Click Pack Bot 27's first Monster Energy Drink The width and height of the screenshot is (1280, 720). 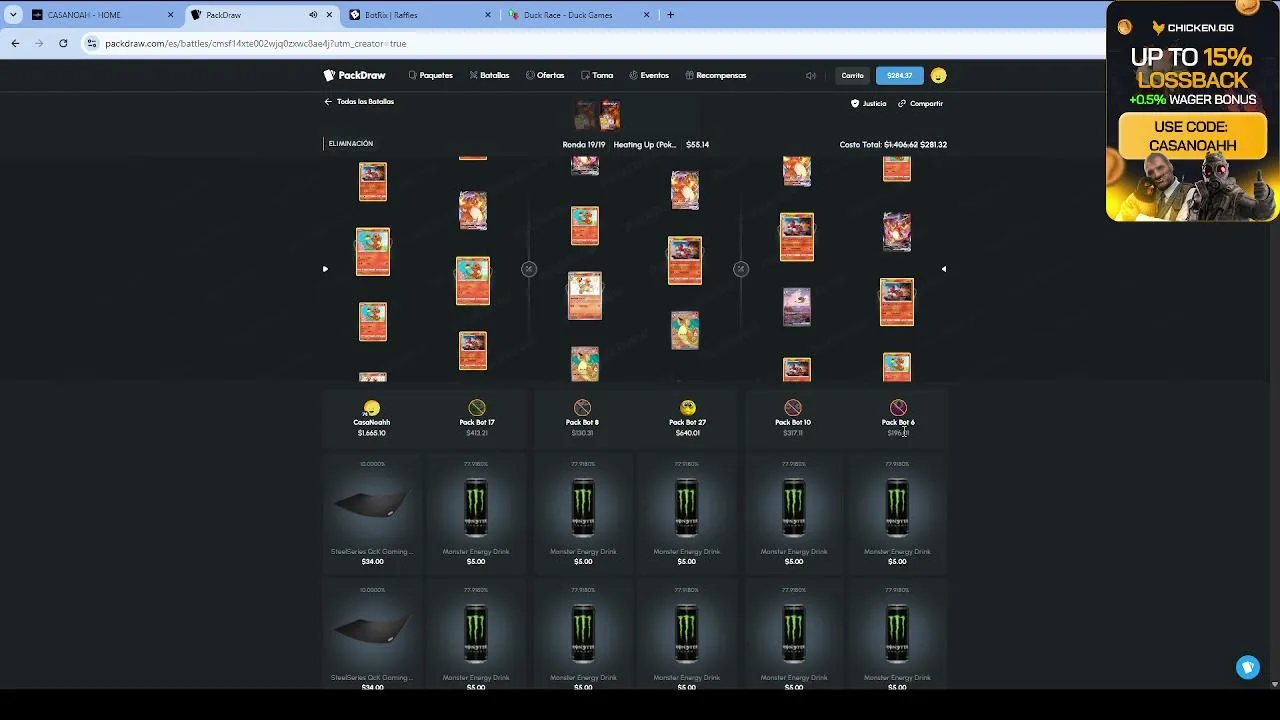(686, 513)
